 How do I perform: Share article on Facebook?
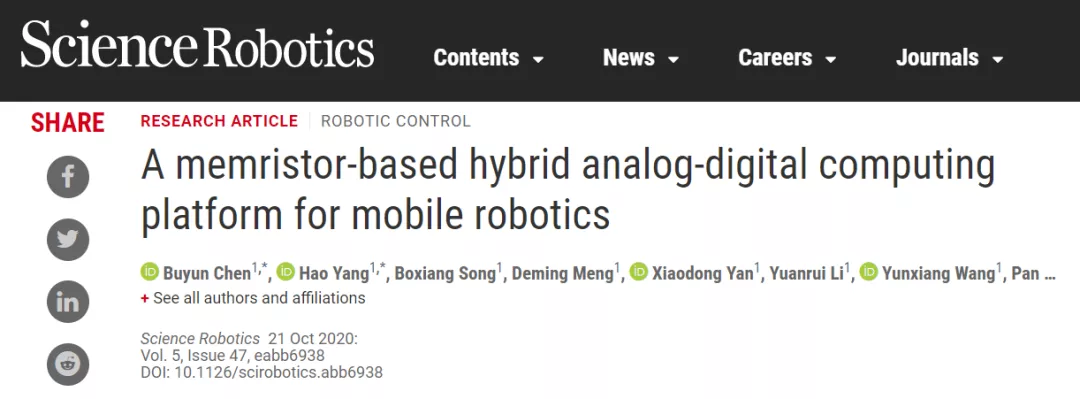tap(68, 177)
